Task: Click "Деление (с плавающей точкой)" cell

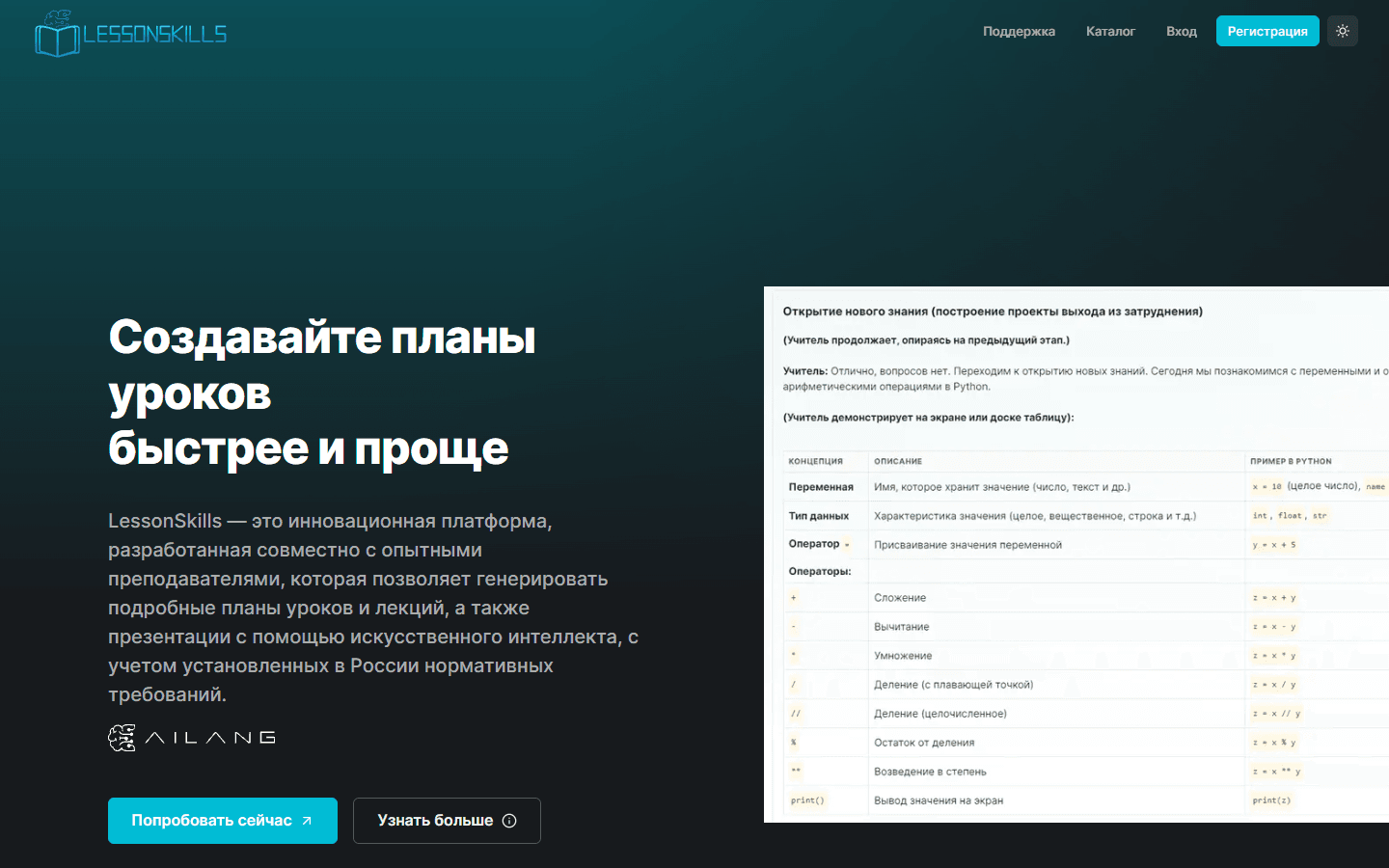Action: [x=953, y=685]
